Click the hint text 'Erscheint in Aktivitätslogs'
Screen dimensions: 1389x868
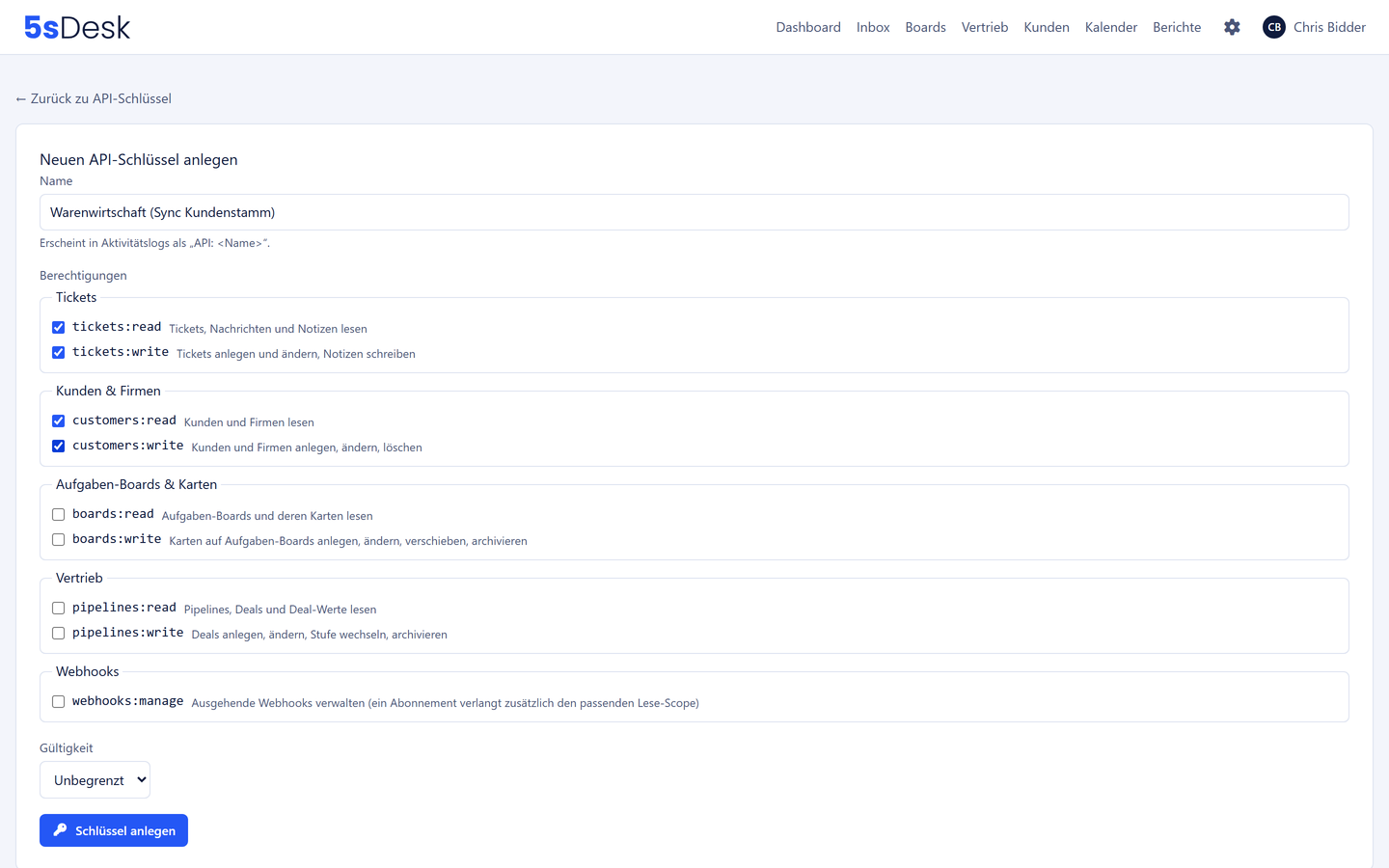pyautogui.click(x=154, y=243)
